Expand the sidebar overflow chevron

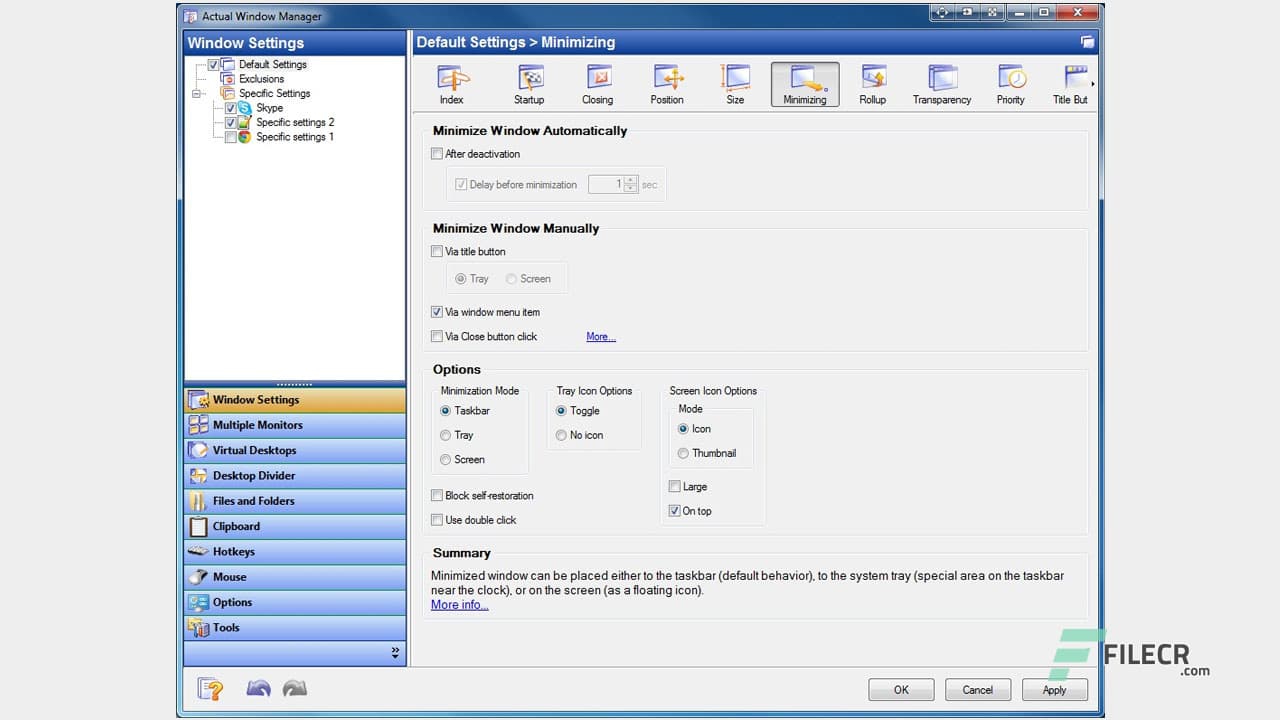pyautogui.click(x=395, y=652)
